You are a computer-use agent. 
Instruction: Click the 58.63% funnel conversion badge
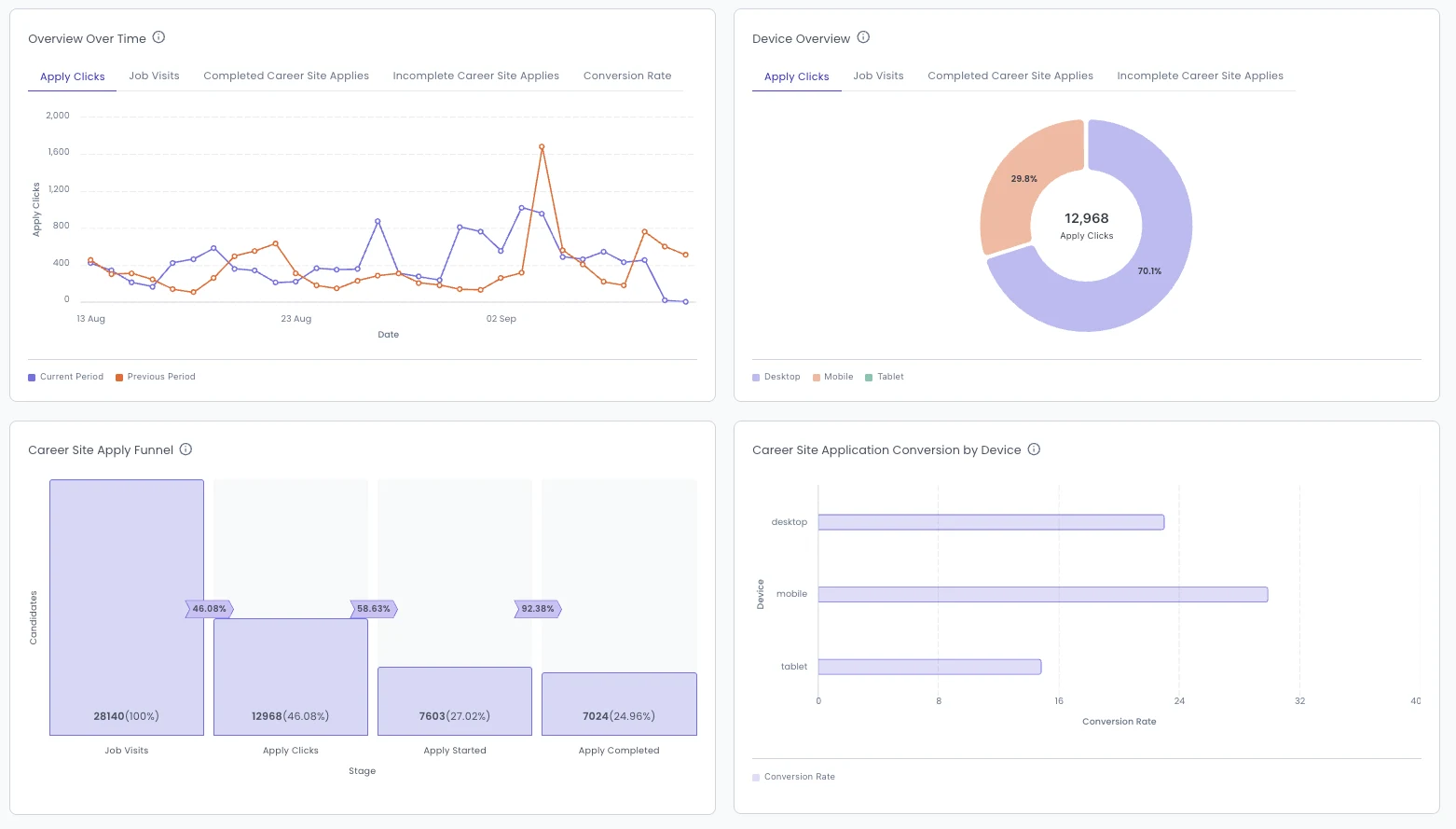click(374, 609)
